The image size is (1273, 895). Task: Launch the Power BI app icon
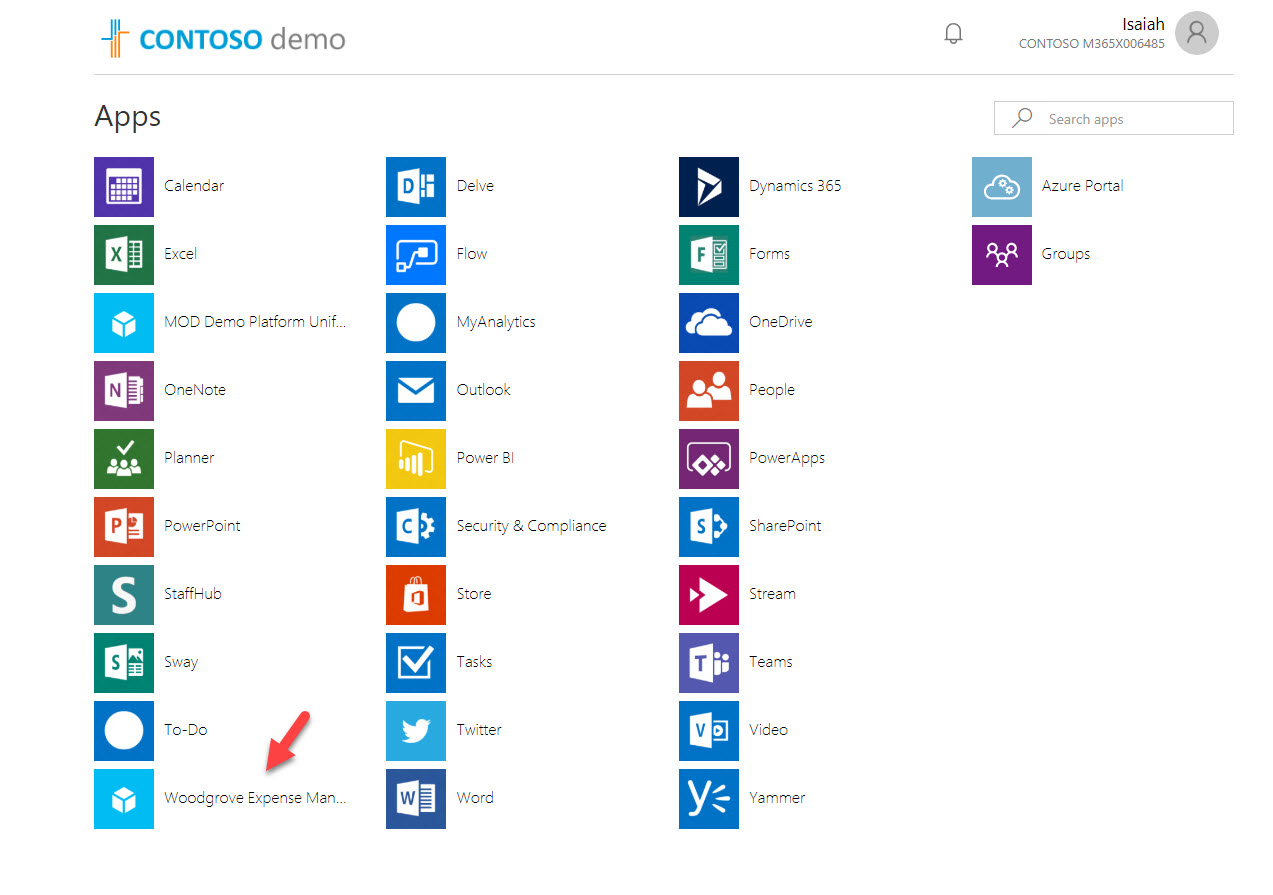tap(416, 458)
